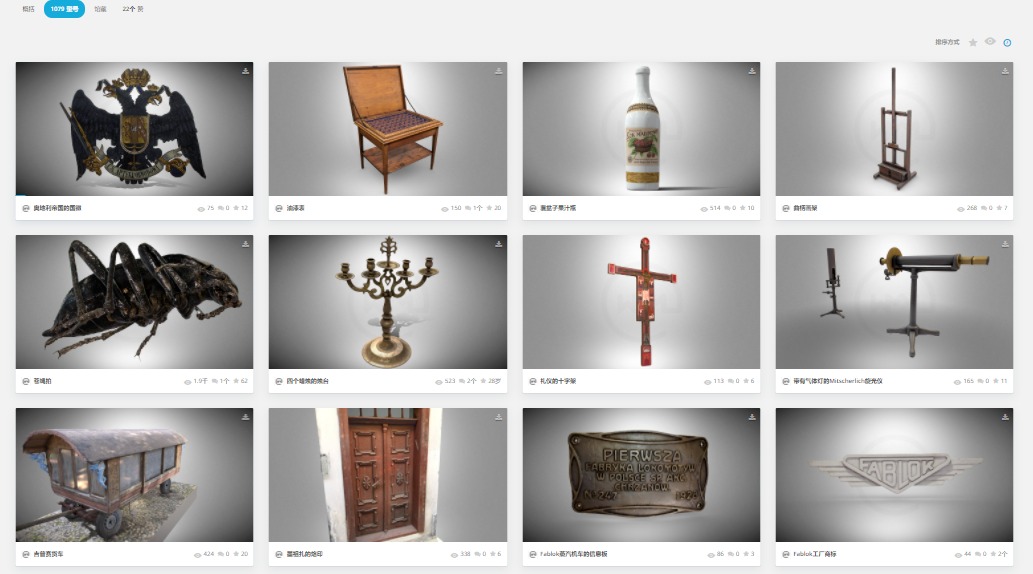Open the first tab left of 1079
This screenshot has width=1033, height=574.
28,9
